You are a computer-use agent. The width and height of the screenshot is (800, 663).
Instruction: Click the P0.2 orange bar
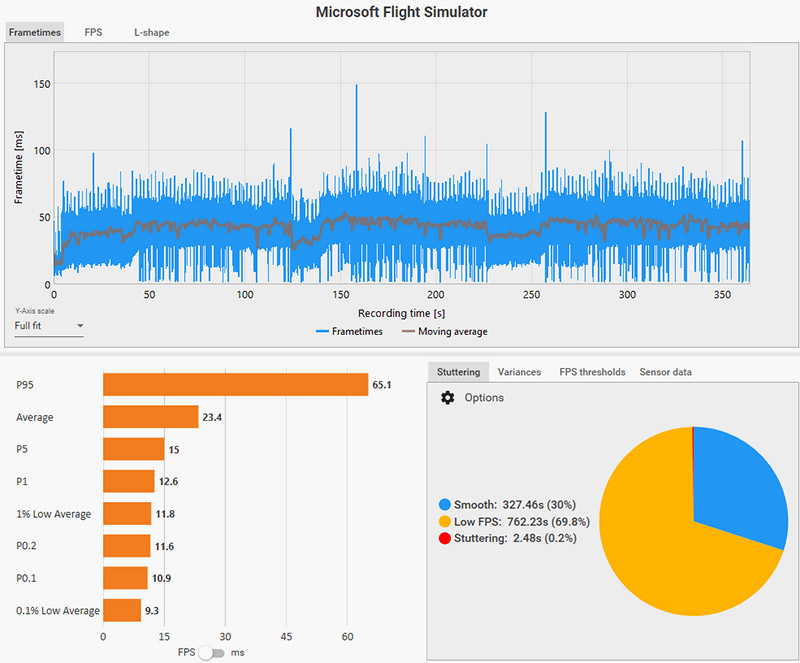click(x=127, y=546)
